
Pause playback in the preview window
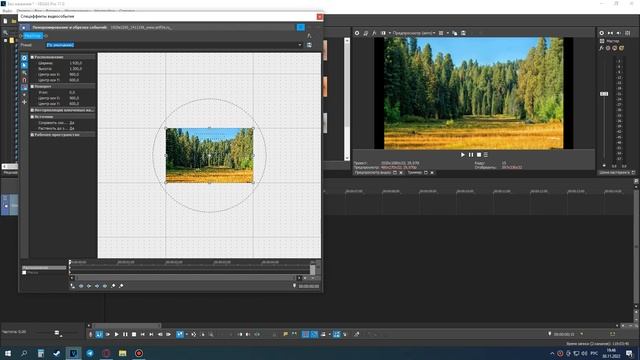point(471,155)
